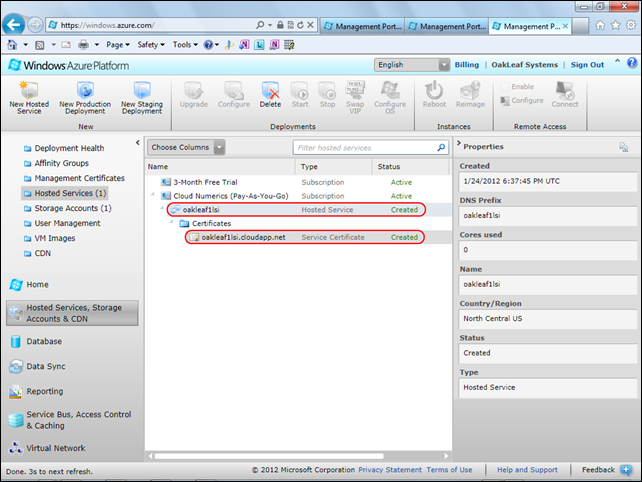
Task: Select Affinity Groups in navigation
Action: 56,163
